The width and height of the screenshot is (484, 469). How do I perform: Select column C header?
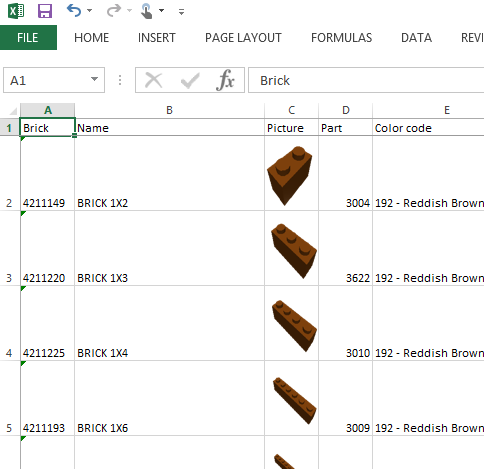pos(292,110)
